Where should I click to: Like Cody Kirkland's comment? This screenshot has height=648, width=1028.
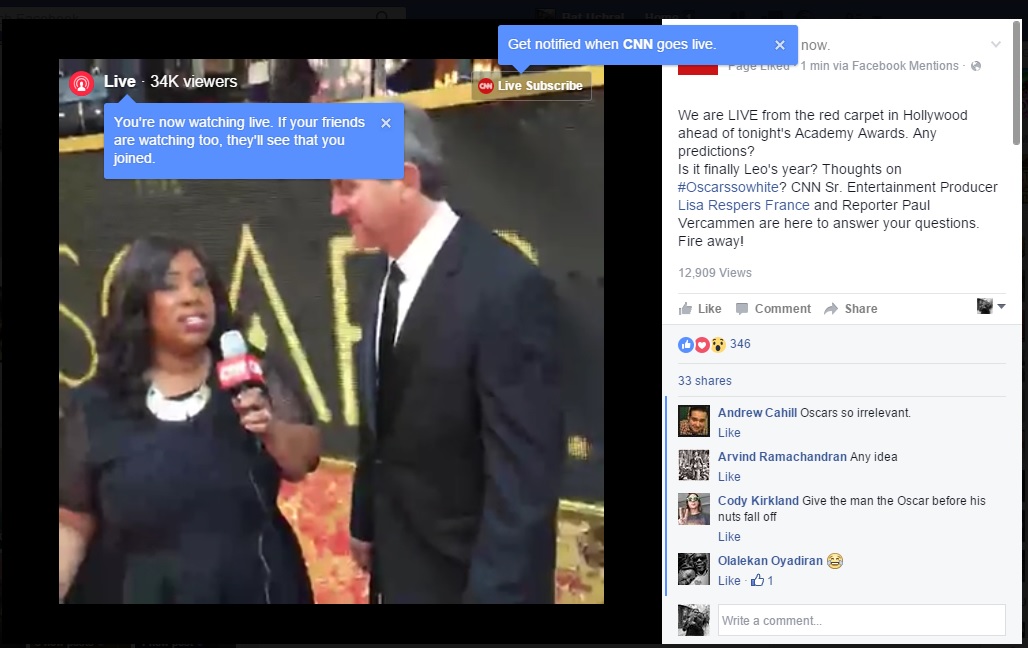[x=729, y=537]
